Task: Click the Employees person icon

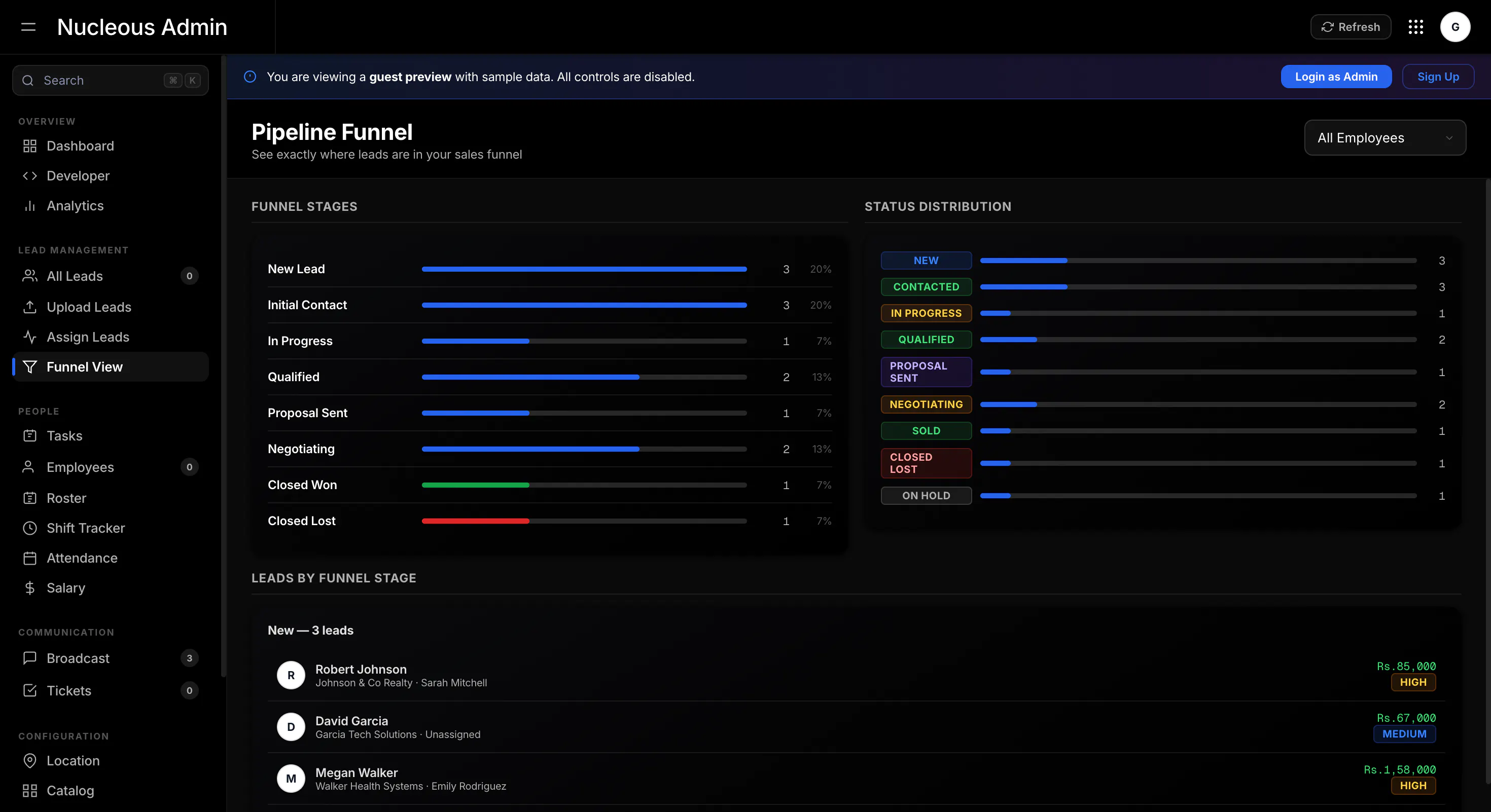Action: point(28,467)
